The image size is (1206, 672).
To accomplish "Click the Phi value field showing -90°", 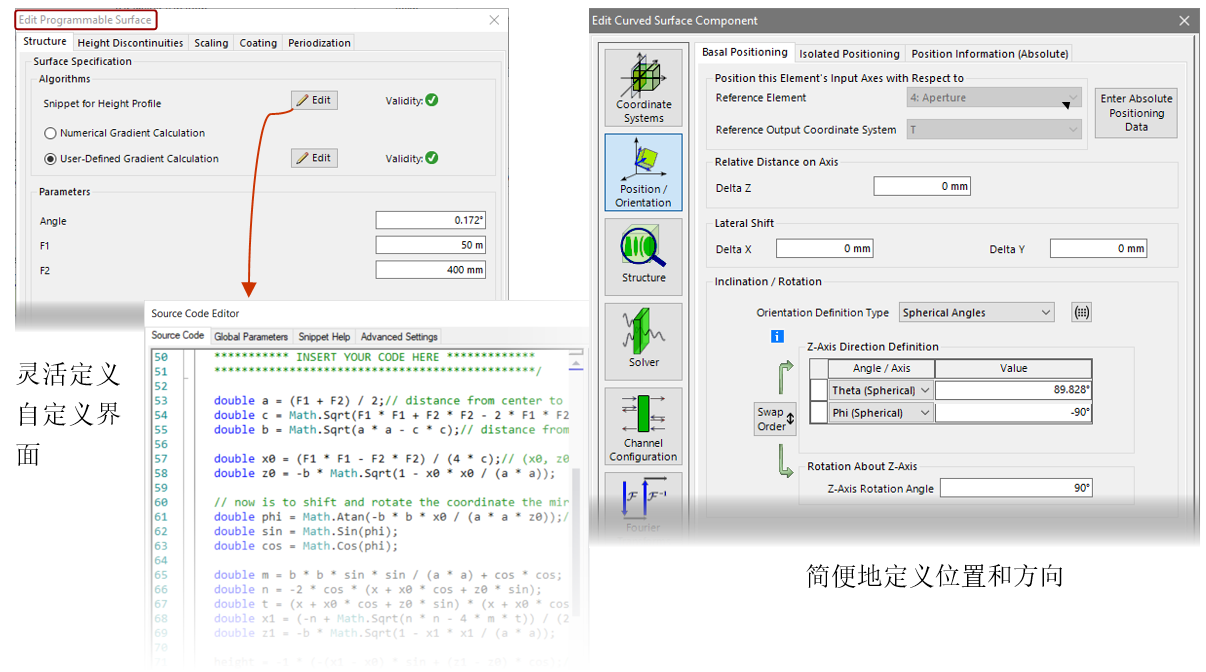I will (x=1013, y=413).
